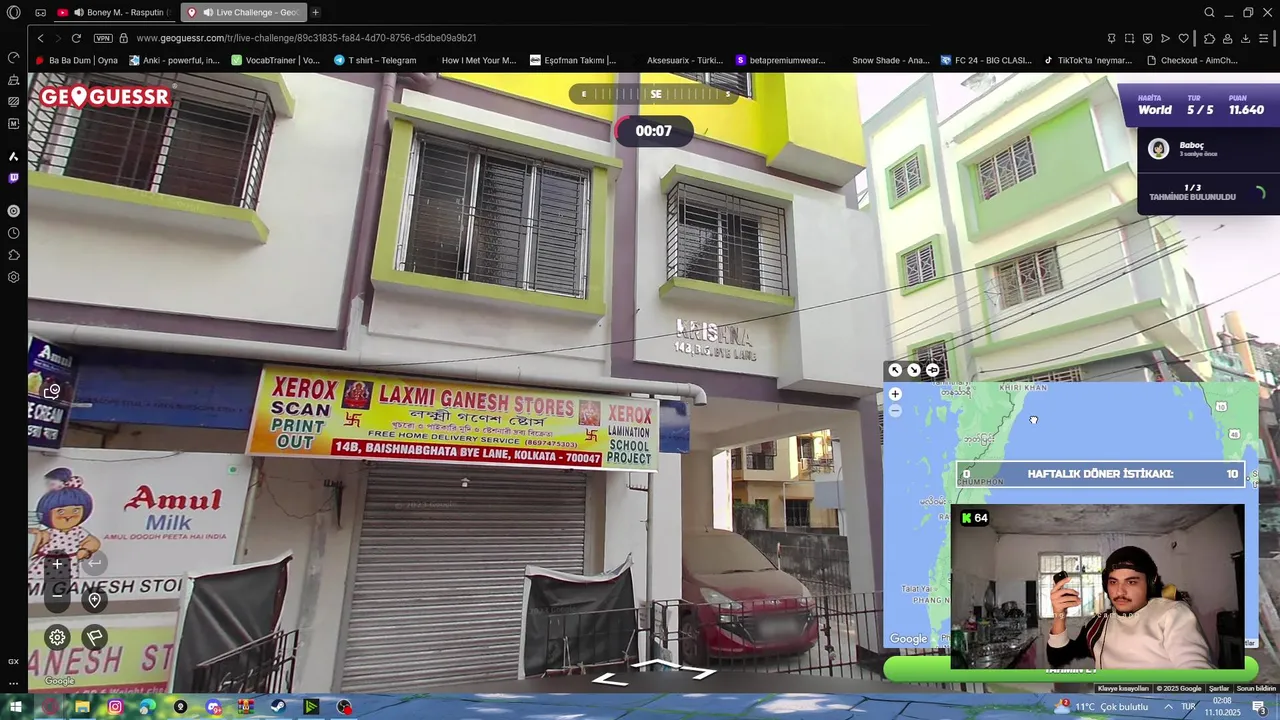
Task: Open a new browser tab
Action: tap(315, 12)
